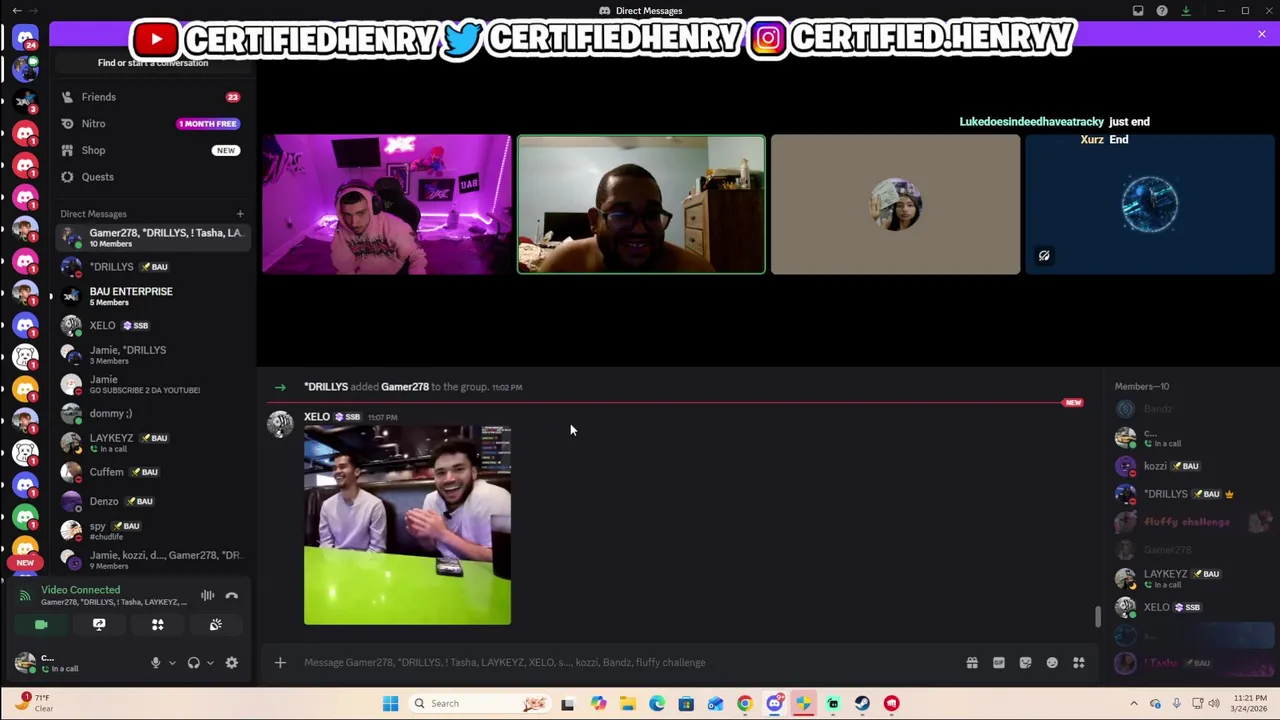
Task: Toggle noise suppression waveform icon
Action: click(207, 596)
